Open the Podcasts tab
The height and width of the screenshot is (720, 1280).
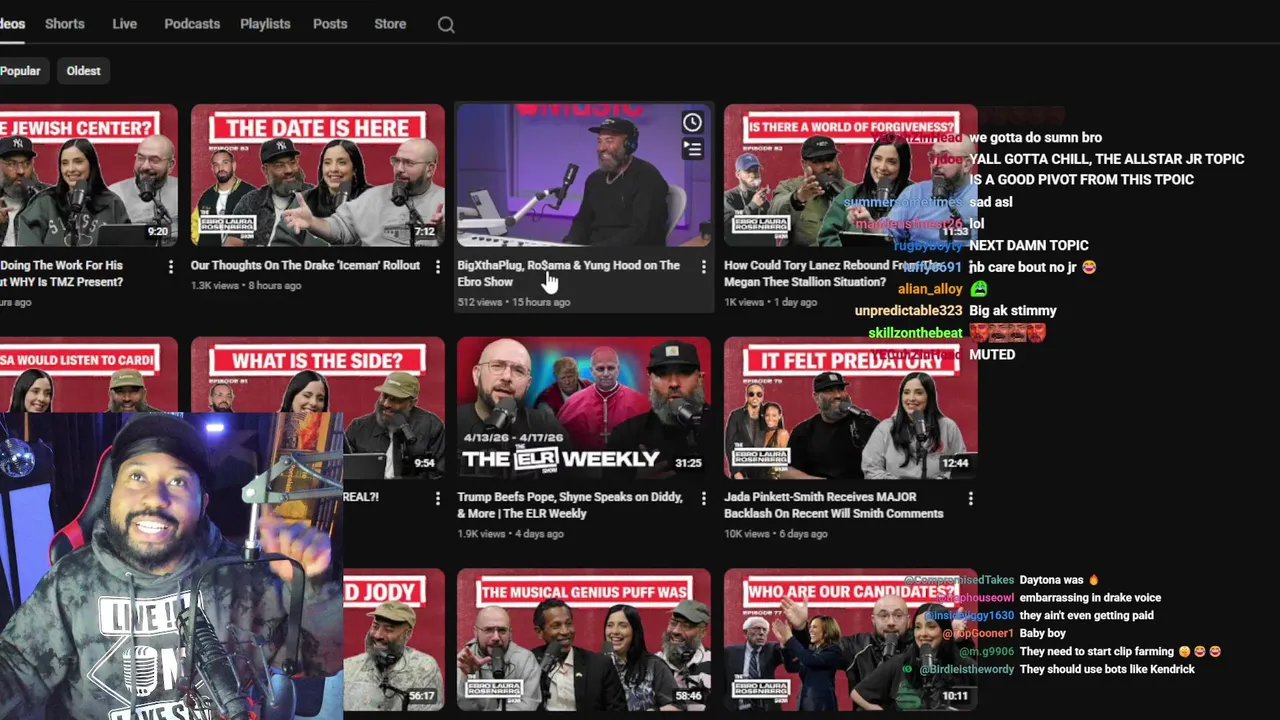192,24
